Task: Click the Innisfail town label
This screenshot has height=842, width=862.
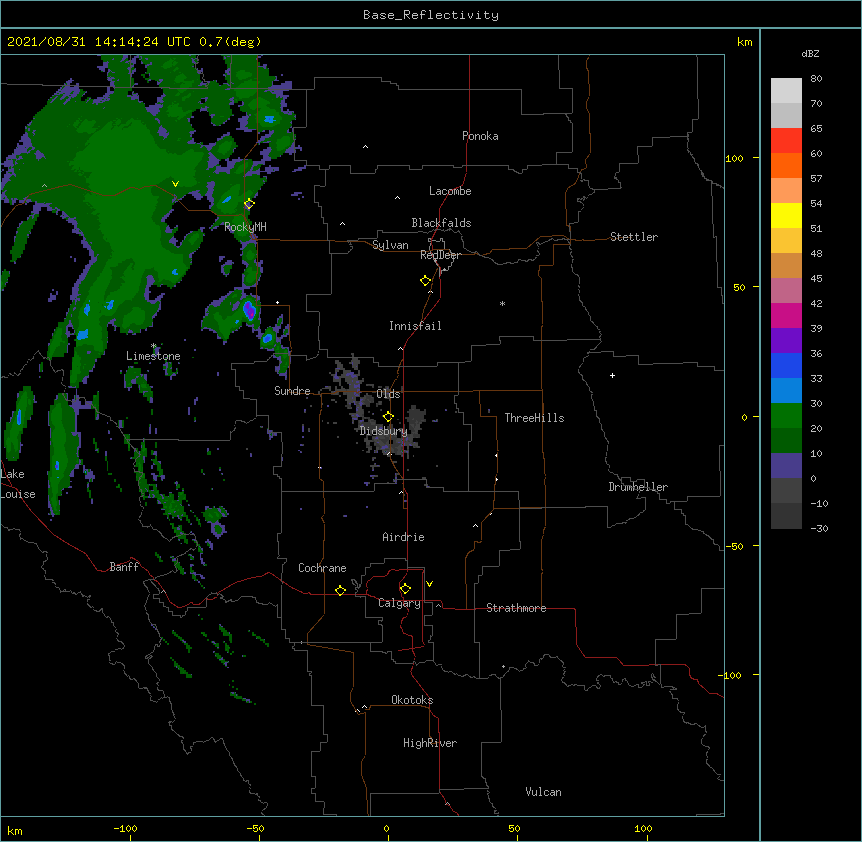Action: [415, 326]
